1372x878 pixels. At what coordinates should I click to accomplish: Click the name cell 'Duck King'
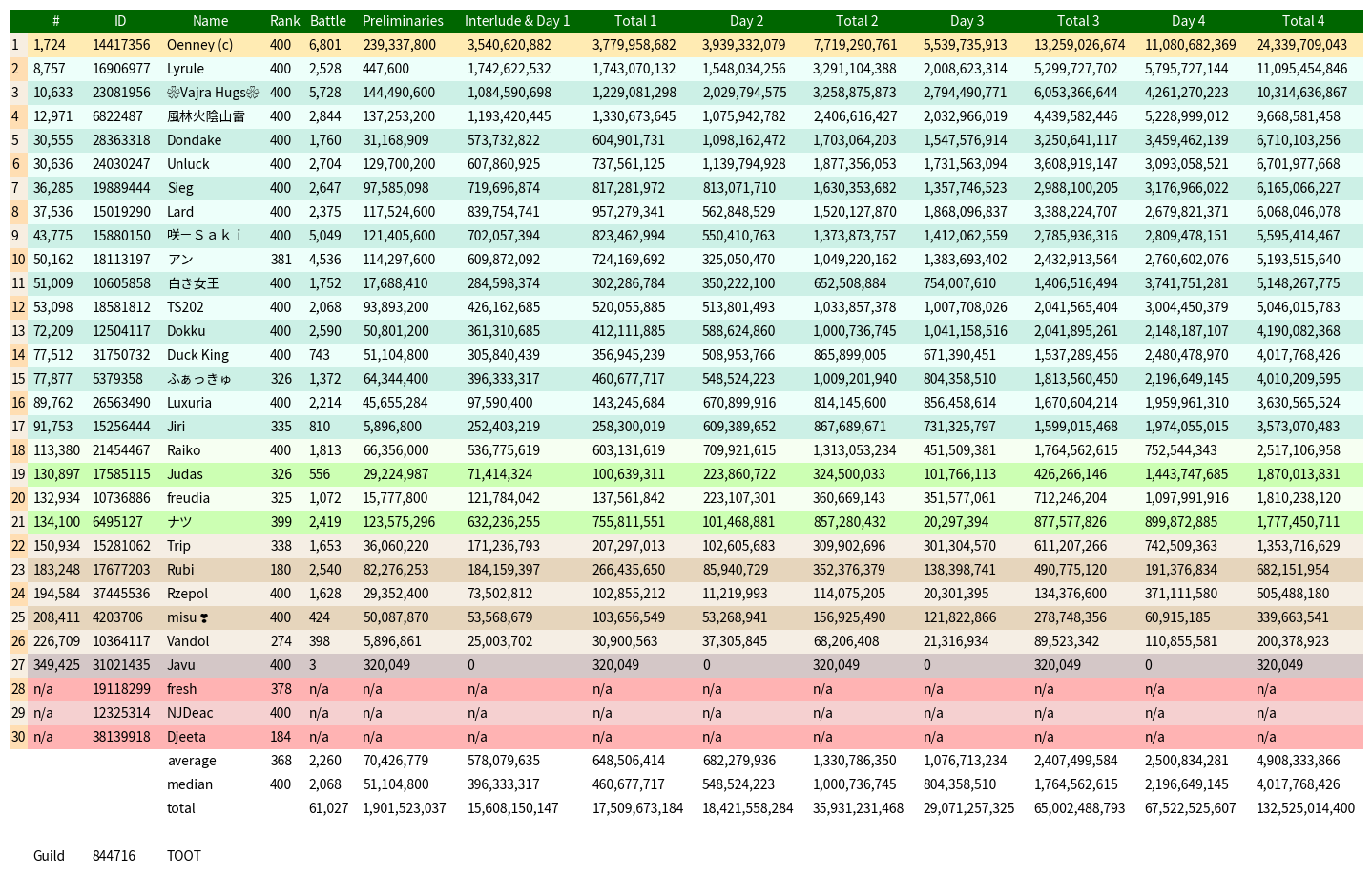point(197,355)
